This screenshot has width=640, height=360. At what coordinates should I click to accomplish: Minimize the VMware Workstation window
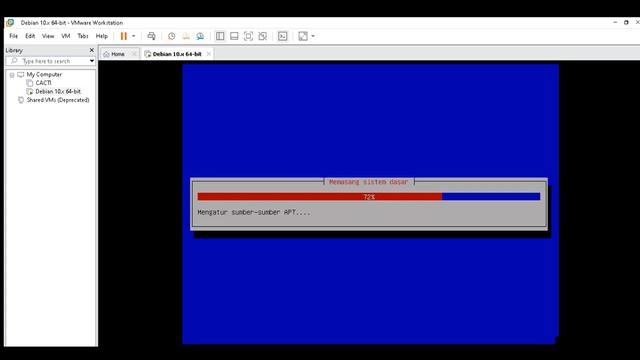coord(615,22)
